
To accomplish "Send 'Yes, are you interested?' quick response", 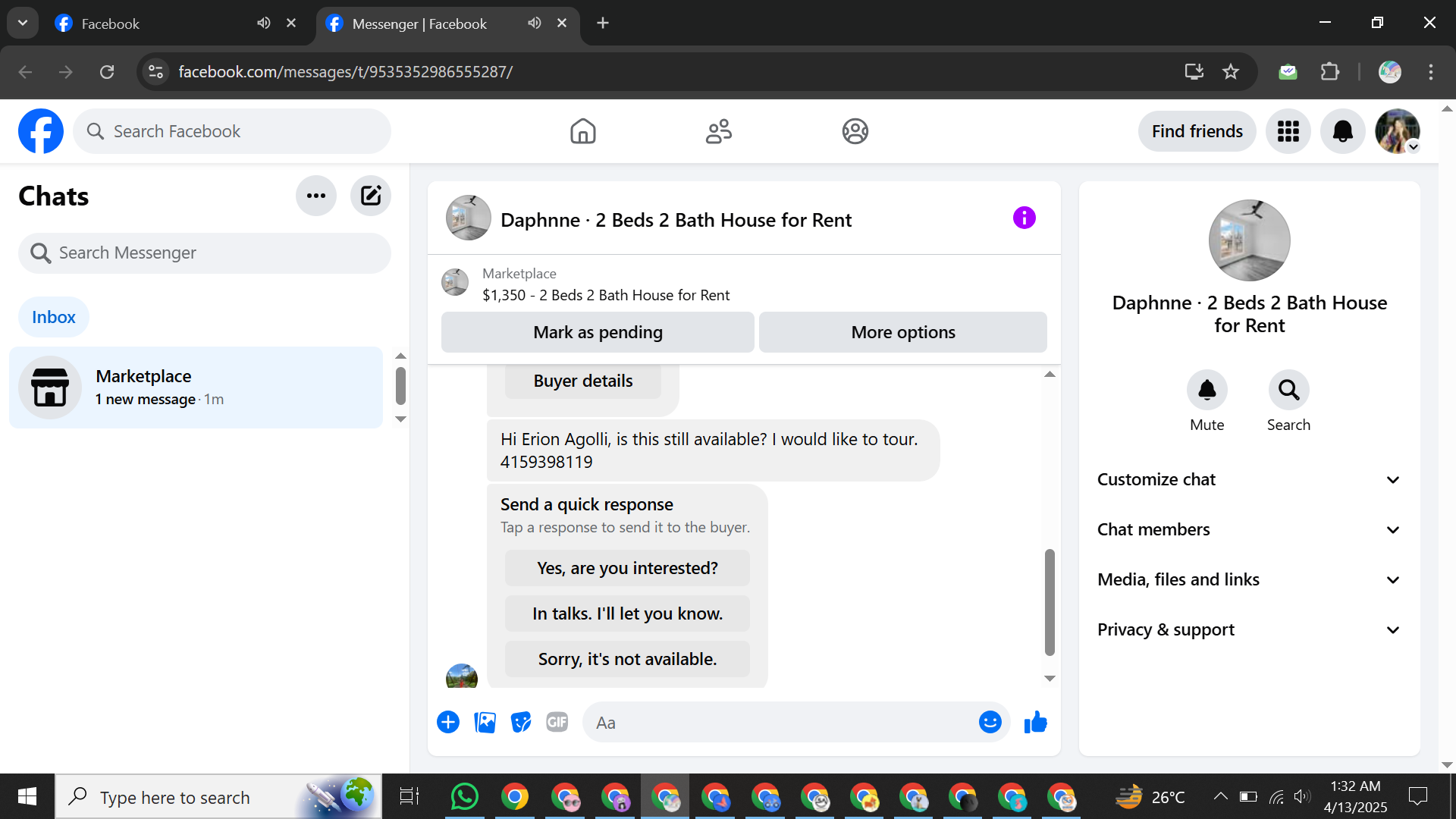I will coord(627,568).
